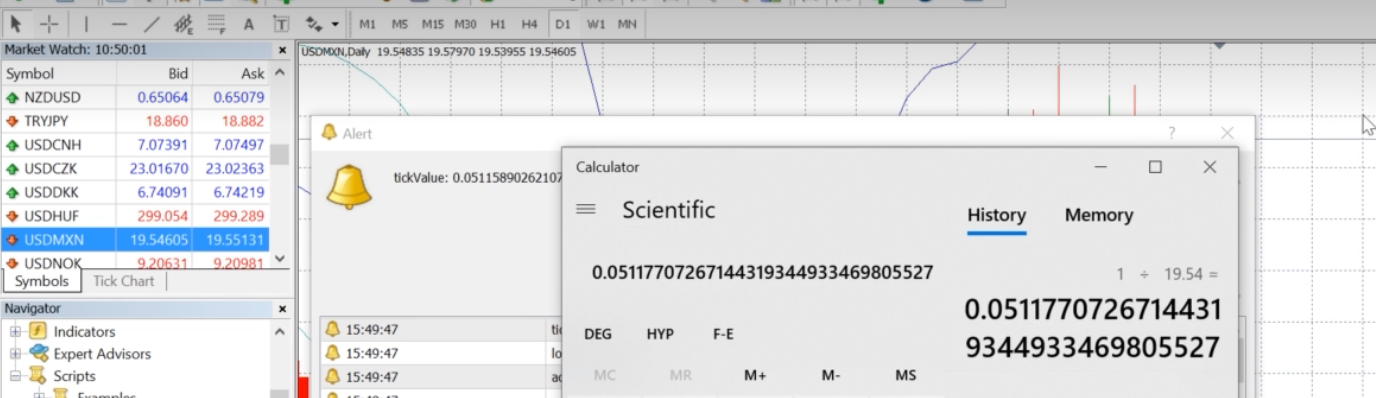1376x398 pixels.
Task: Click the M+ memory add button
Action: tap(755, 375)
